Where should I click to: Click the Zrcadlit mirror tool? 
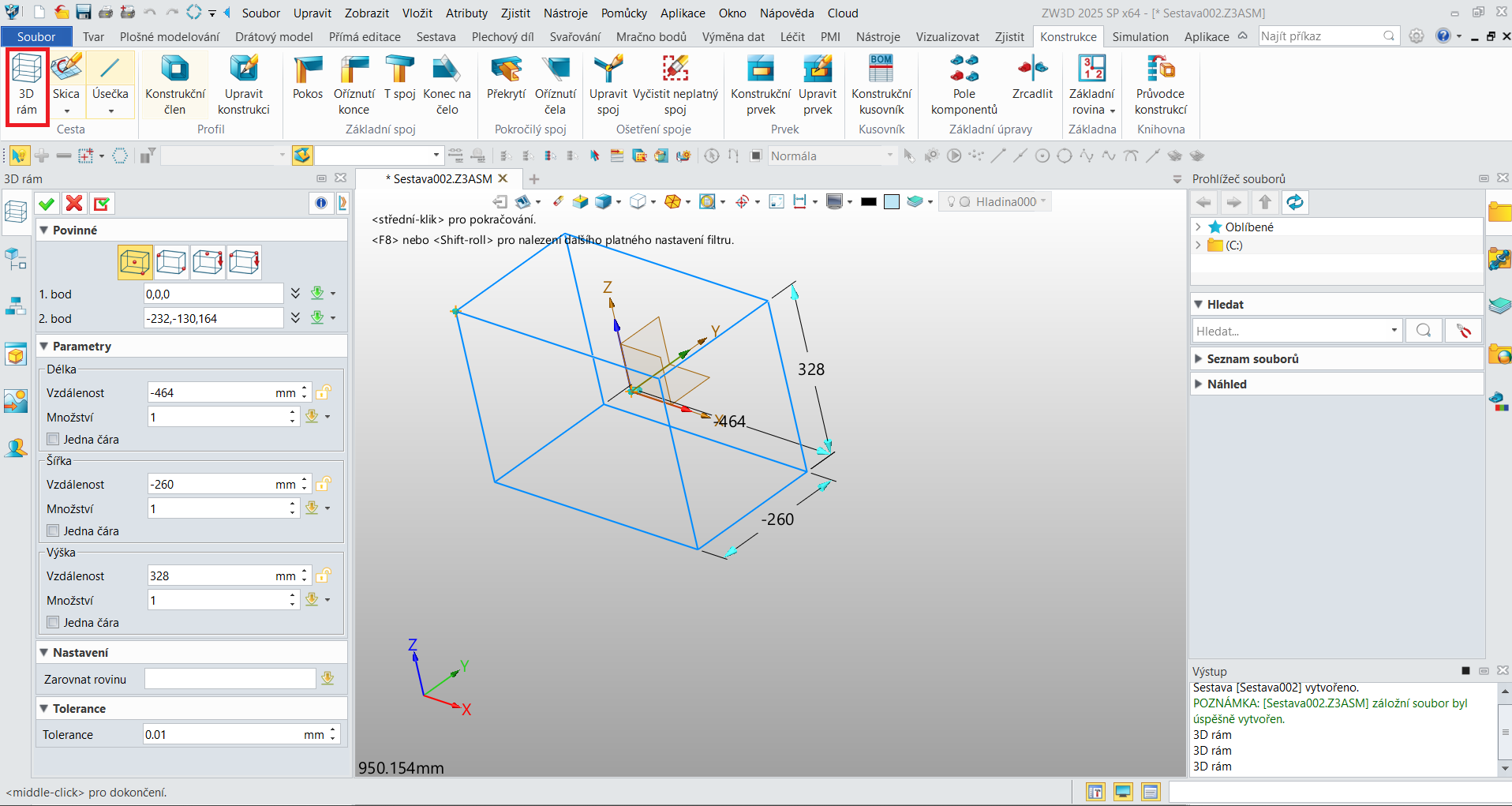click(1032, 77)
